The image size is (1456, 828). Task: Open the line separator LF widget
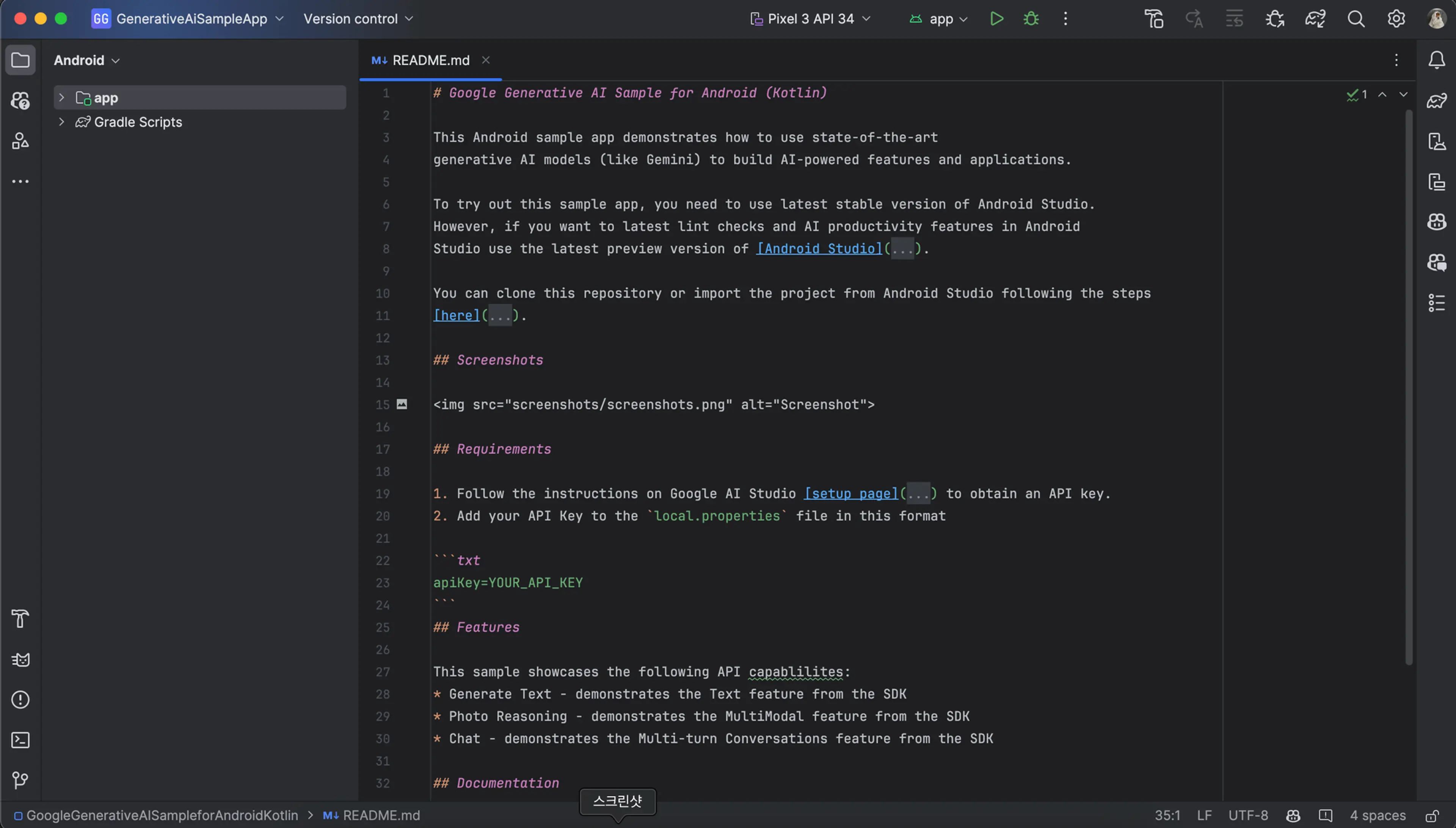tap(1204, 815)
